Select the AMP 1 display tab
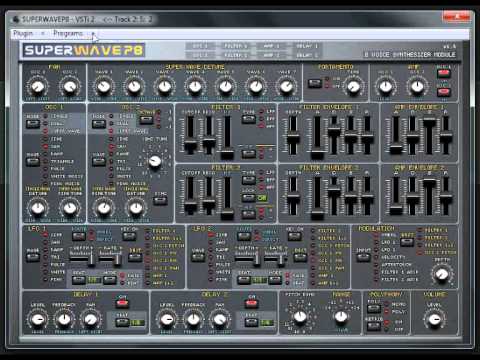 point(271,46)
